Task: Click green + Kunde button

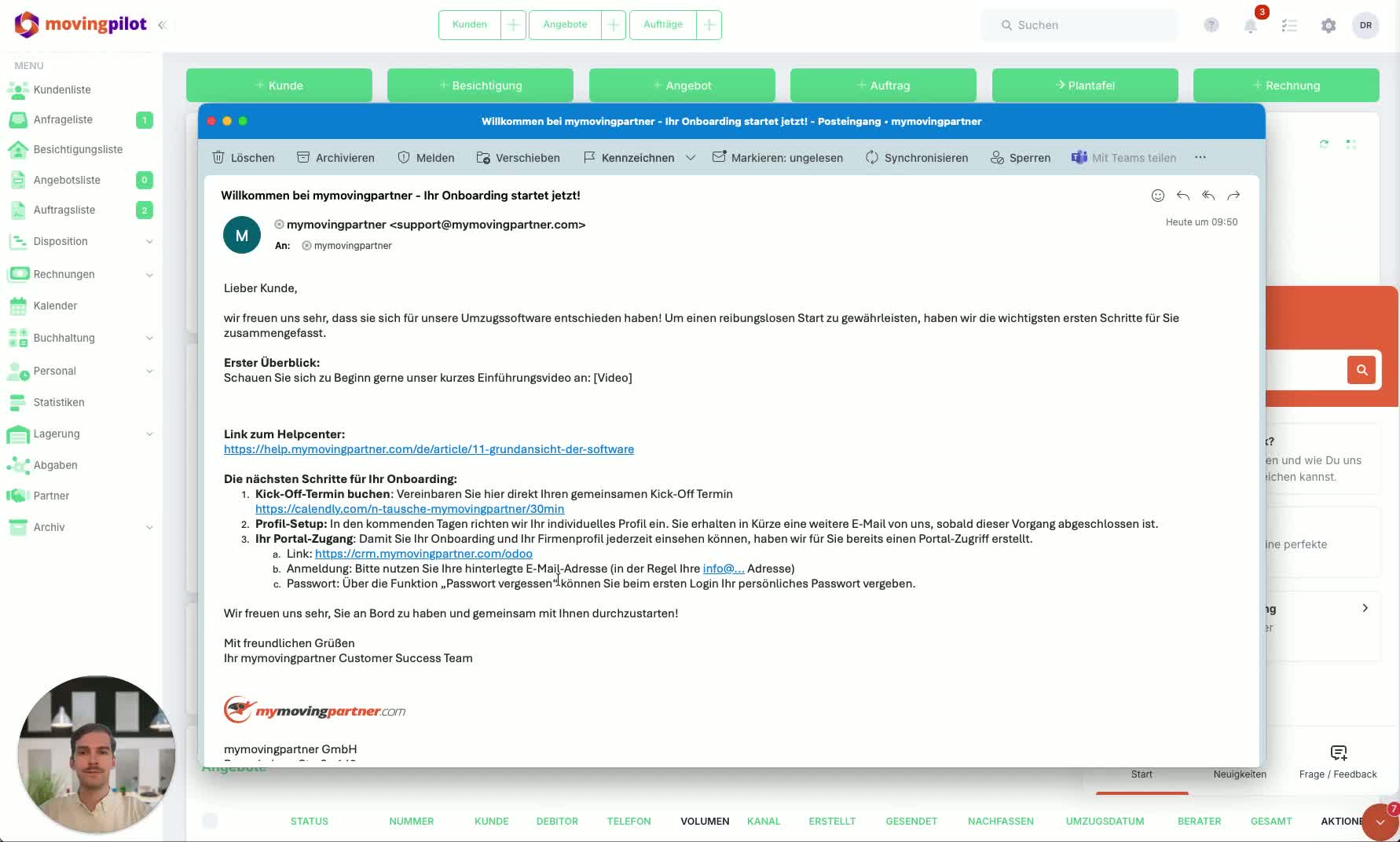Action: coord(279,86)
